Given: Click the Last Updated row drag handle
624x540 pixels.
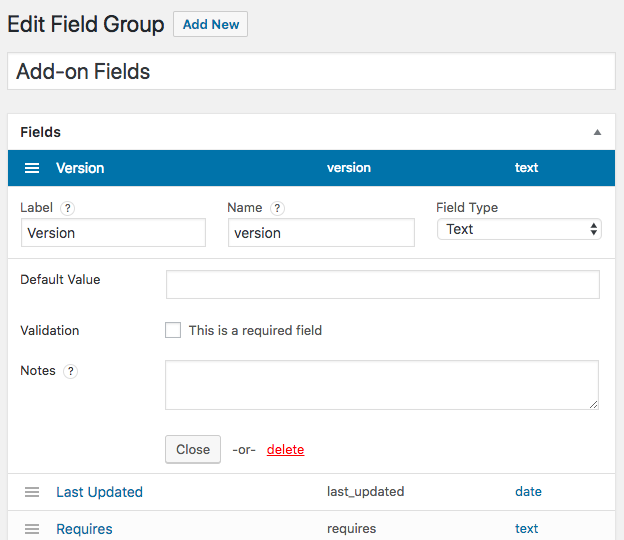Looking at the screenshot, I should tap(32, 492).
